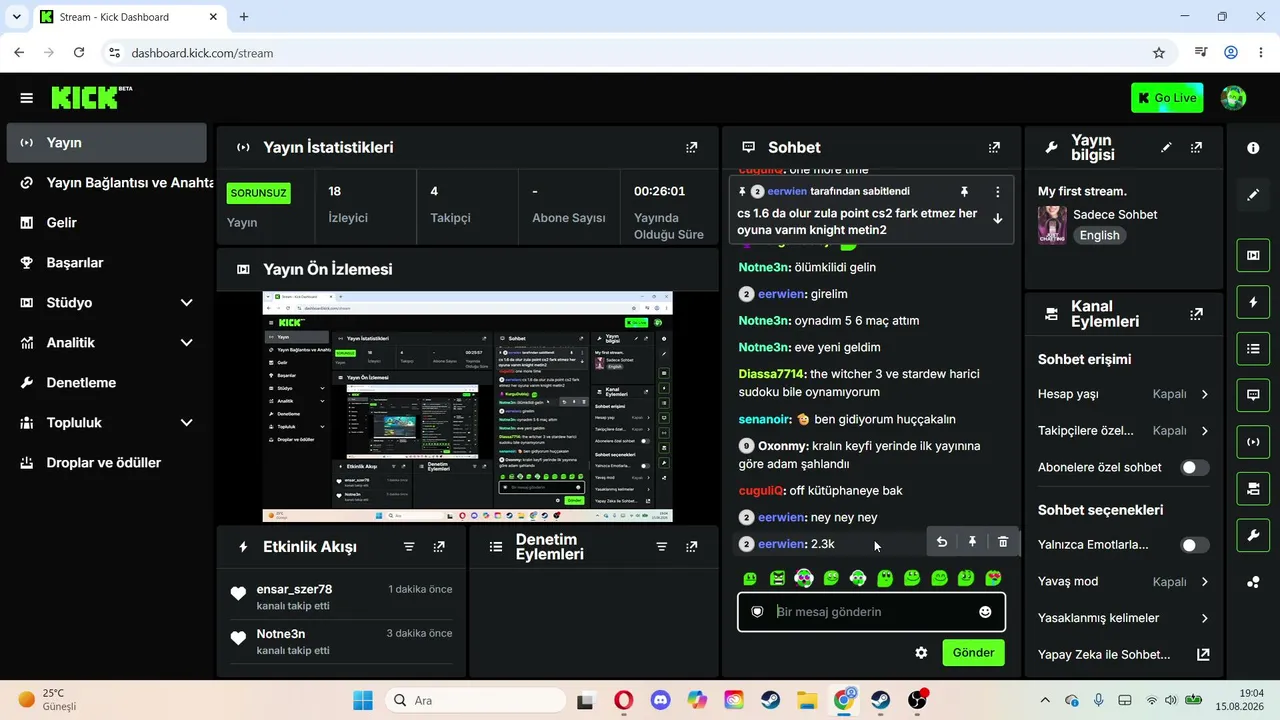The height and width of the screenshot is (720, 1280).
Task: Click the KICK logo
Action: click(91, 97)
